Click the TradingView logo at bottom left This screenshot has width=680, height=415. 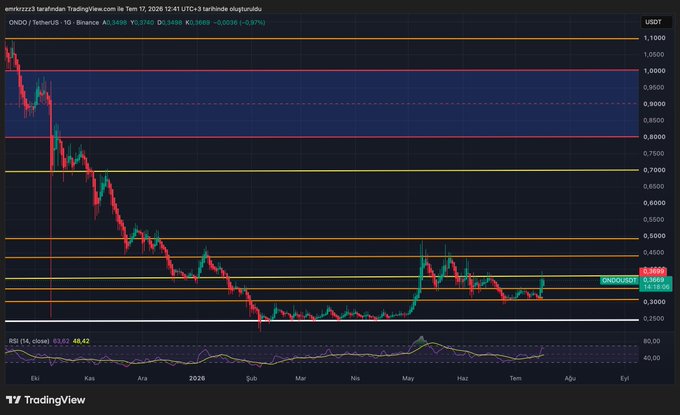pyautogui.click(x=46, y=400)
